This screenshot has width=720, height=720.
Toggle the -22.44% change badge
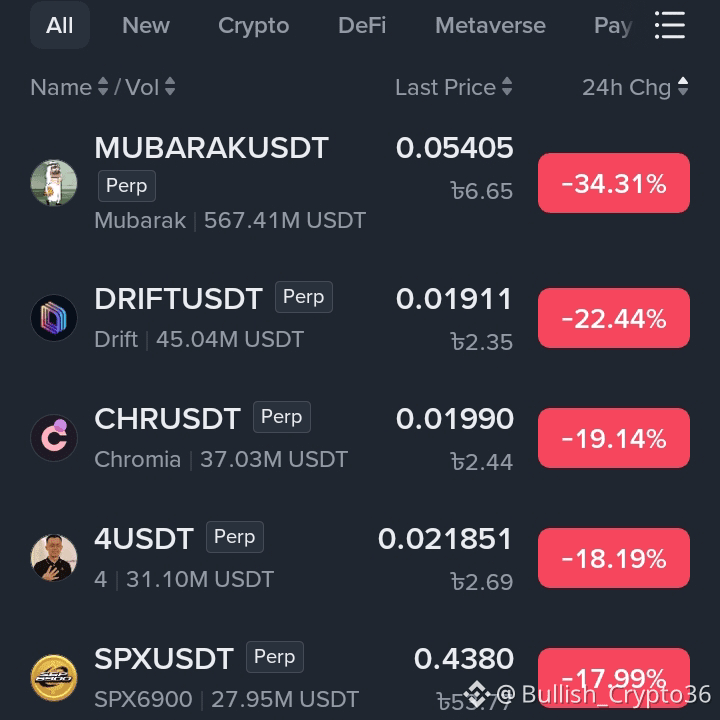[613, 318]
